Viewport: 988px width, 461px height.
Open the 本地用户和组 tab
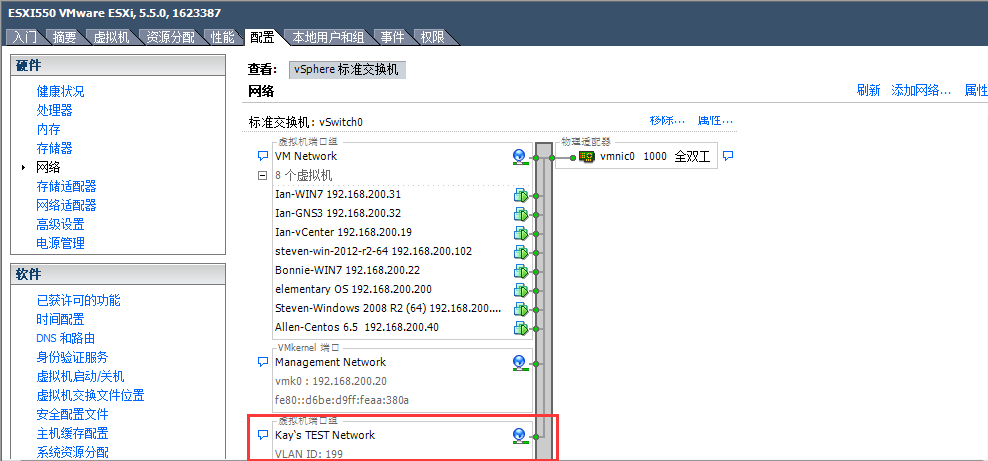tap(329, 37)
